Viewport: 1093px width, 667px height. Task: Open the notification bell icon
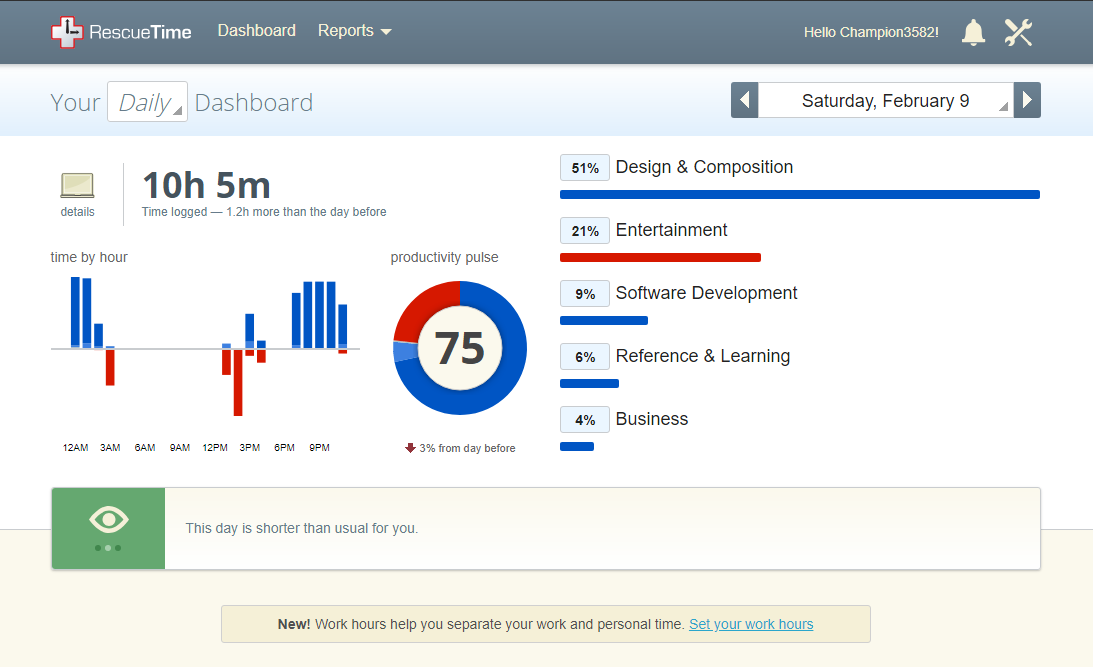(x=973, y=32)
